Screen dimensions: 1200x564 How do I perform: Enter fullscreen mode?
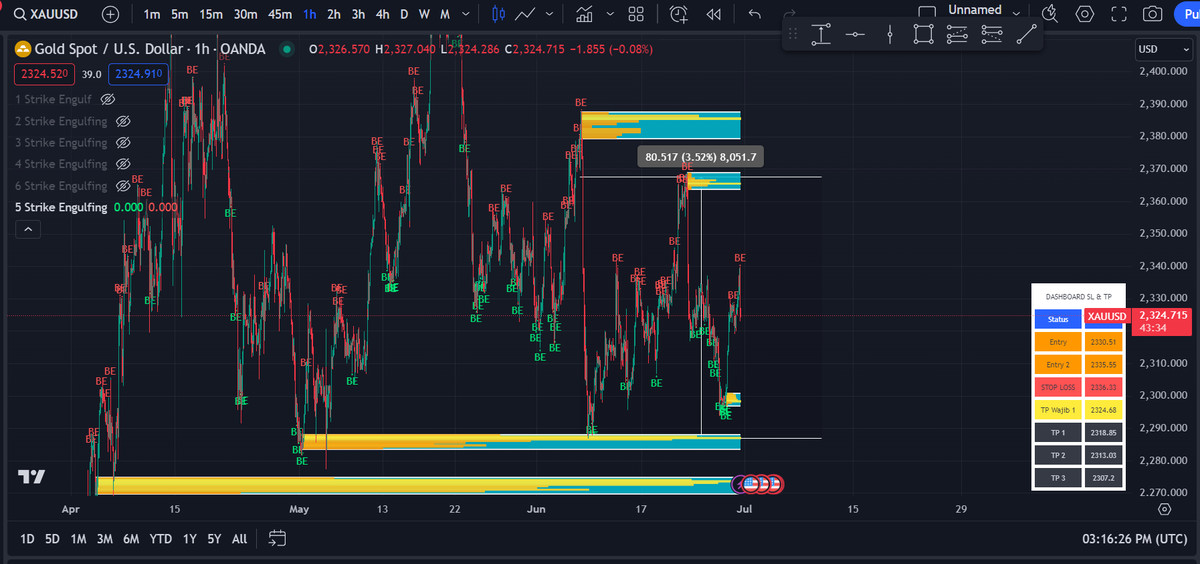pos(1119,15)
